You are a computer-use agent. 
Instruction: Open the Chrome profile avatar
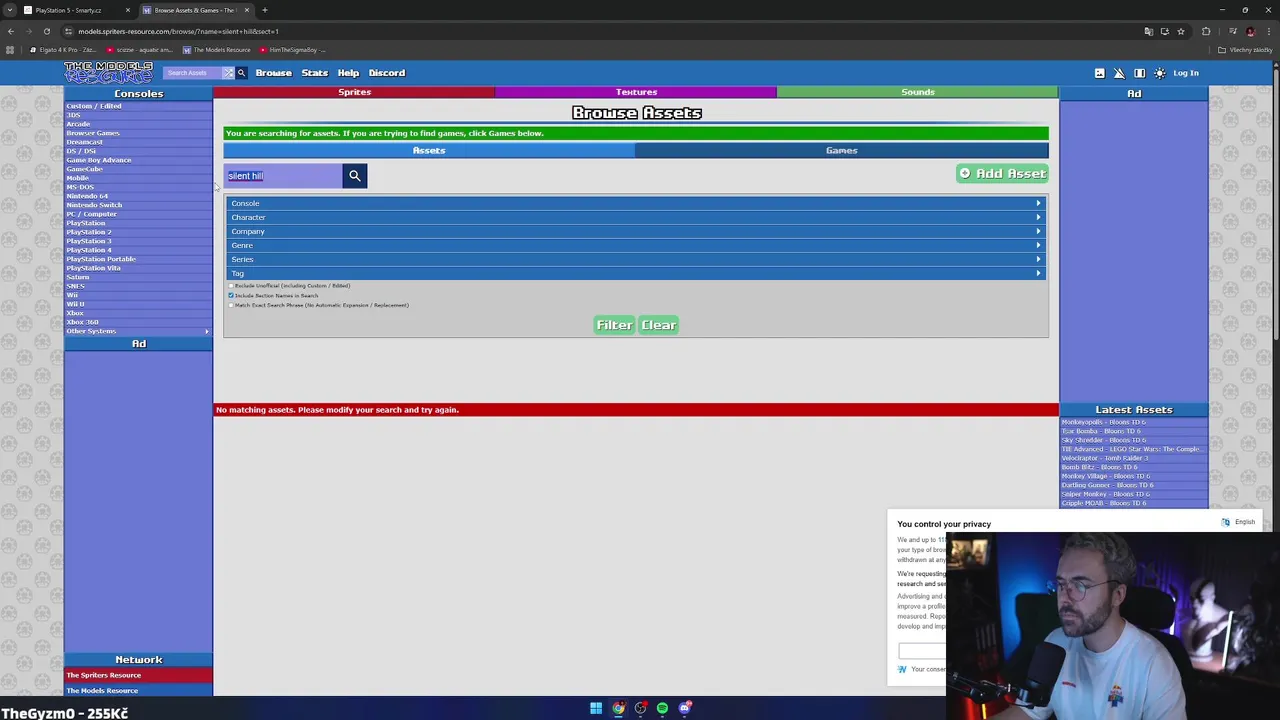[1250, 31]
